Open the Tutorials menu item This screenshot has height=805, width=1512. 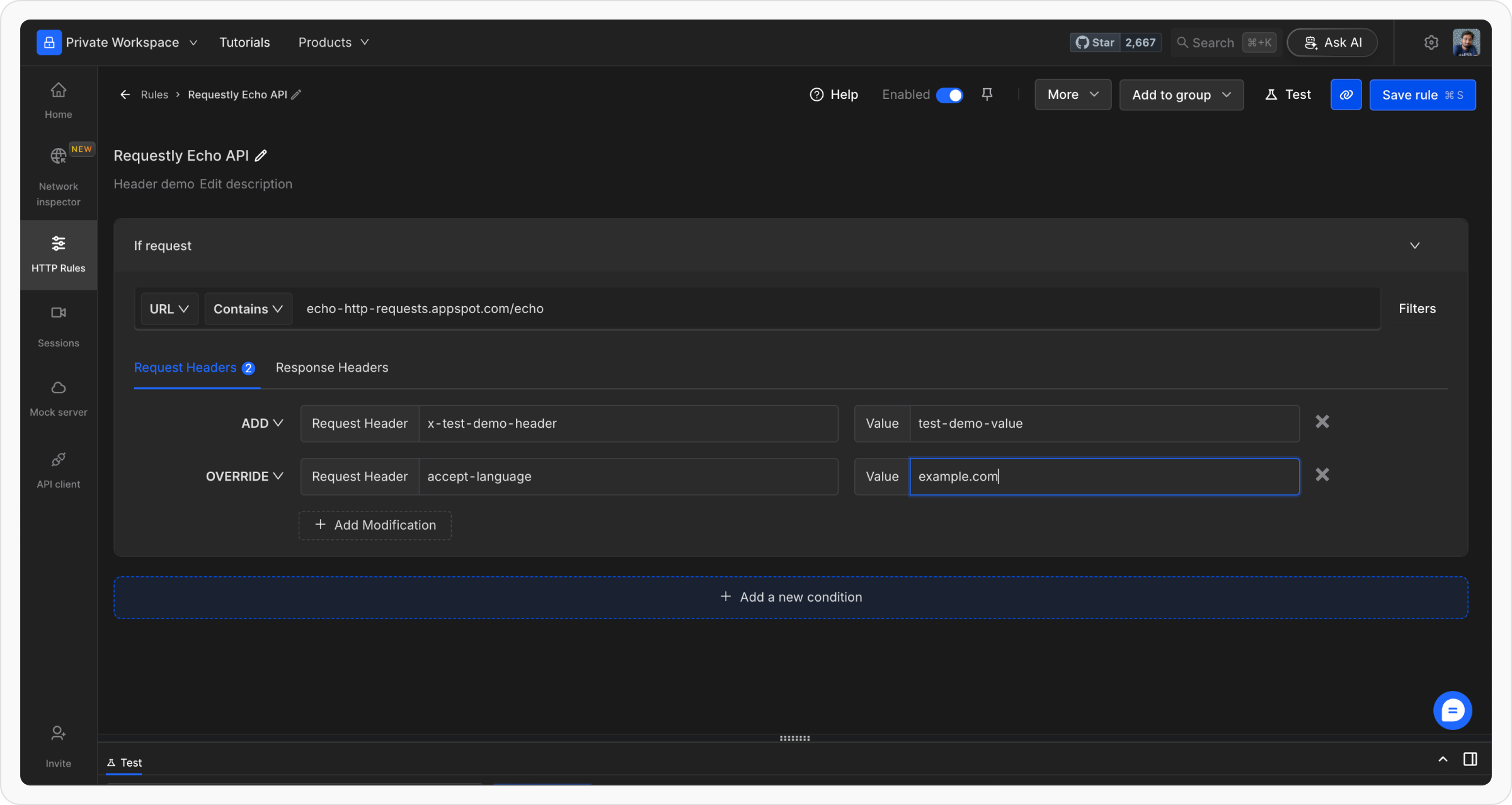click(244, 42)
